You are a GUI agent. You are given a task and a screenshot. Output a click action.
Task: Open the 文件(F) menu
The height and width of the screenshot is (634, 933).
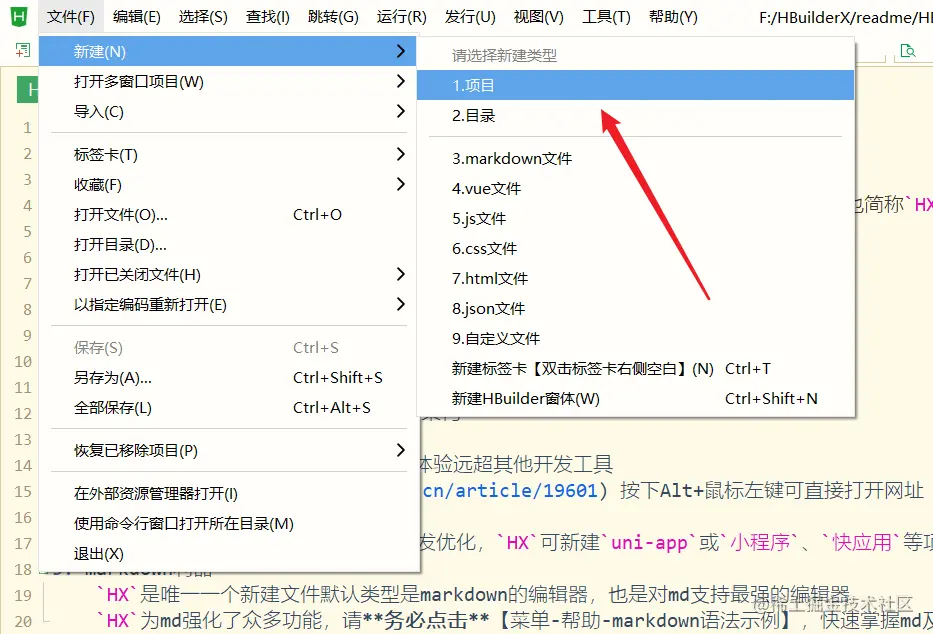pos(71,17)
